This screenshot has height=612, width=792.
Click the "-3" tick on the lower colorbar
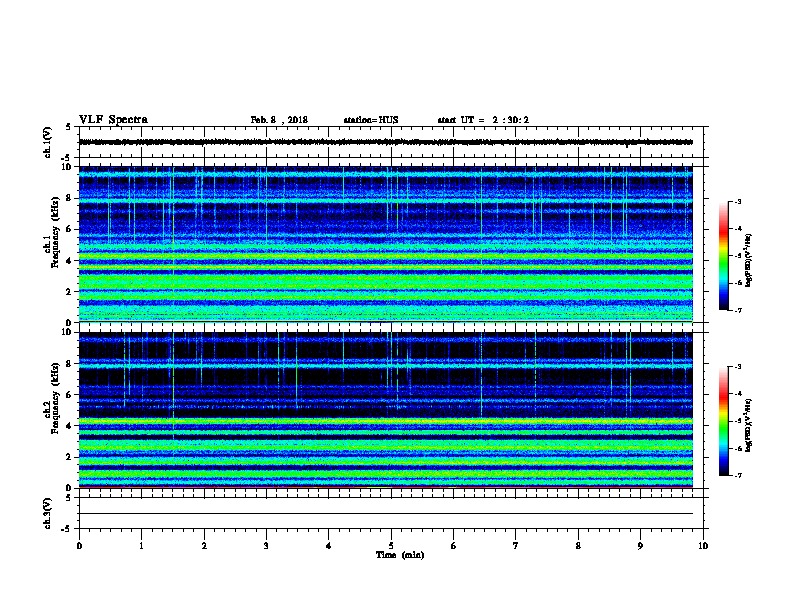tap(737, 367)
